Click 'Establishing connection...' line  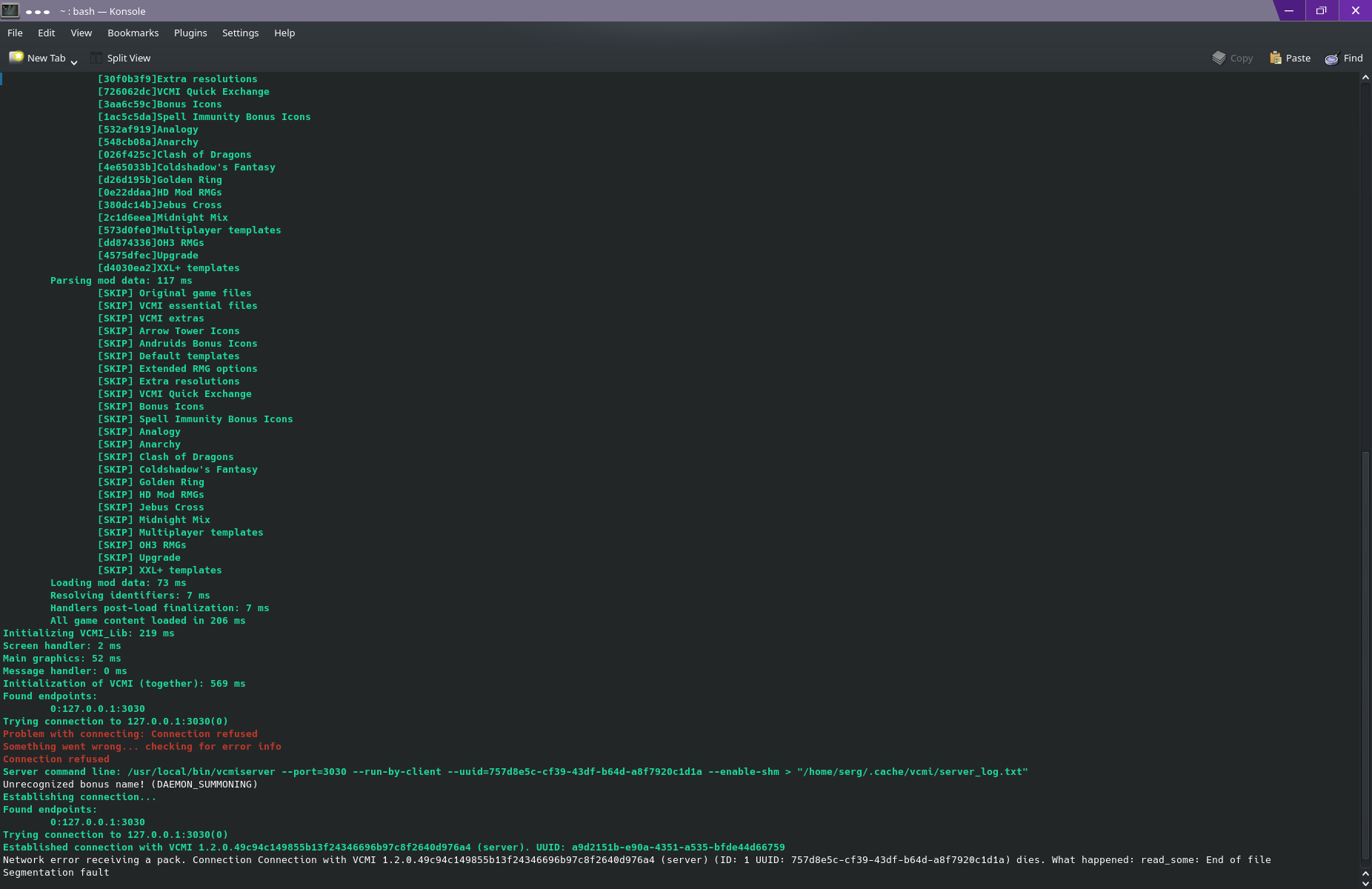[80, 797]
